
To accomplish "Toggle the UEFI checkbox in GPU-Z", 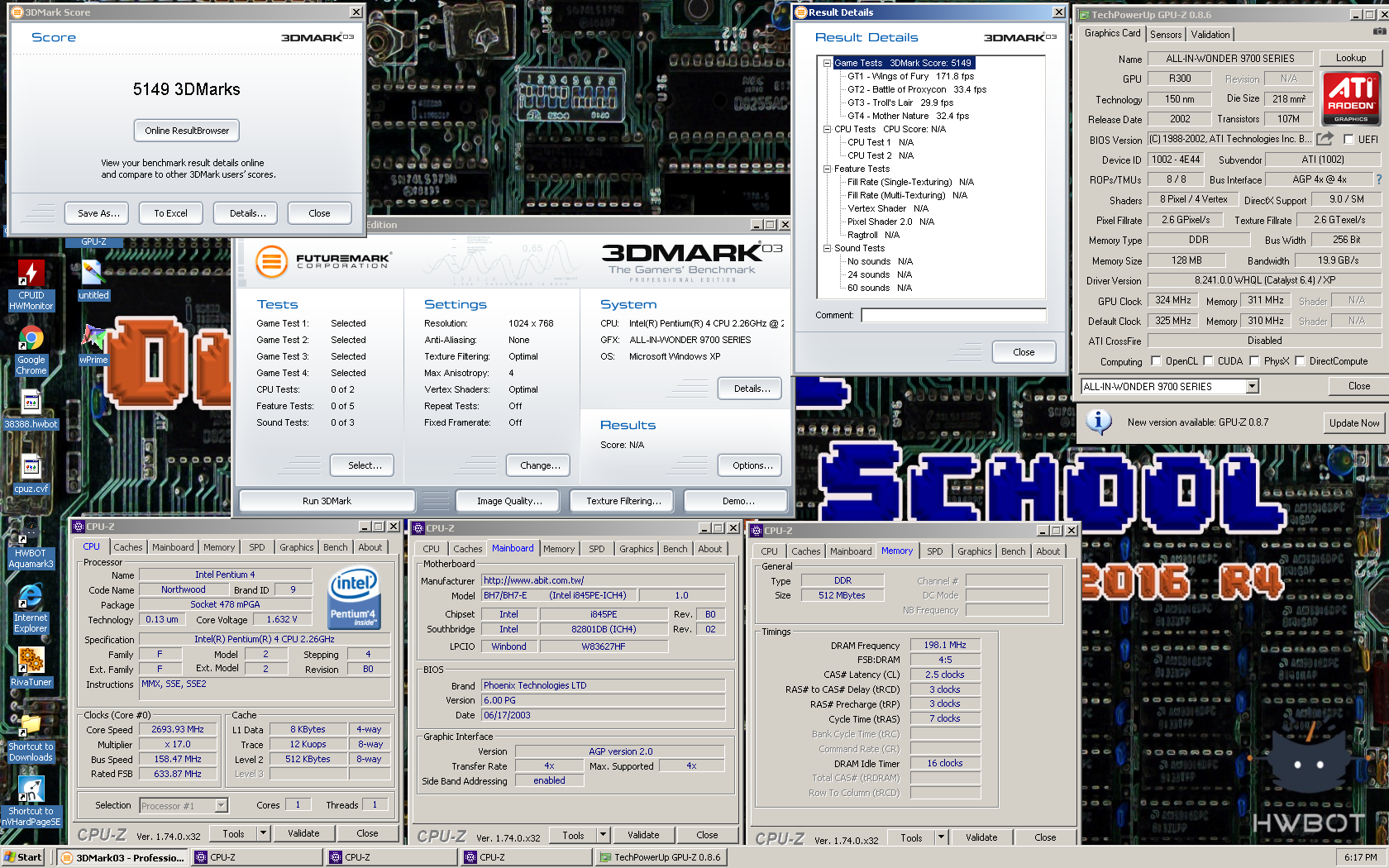I will 1348,139.
